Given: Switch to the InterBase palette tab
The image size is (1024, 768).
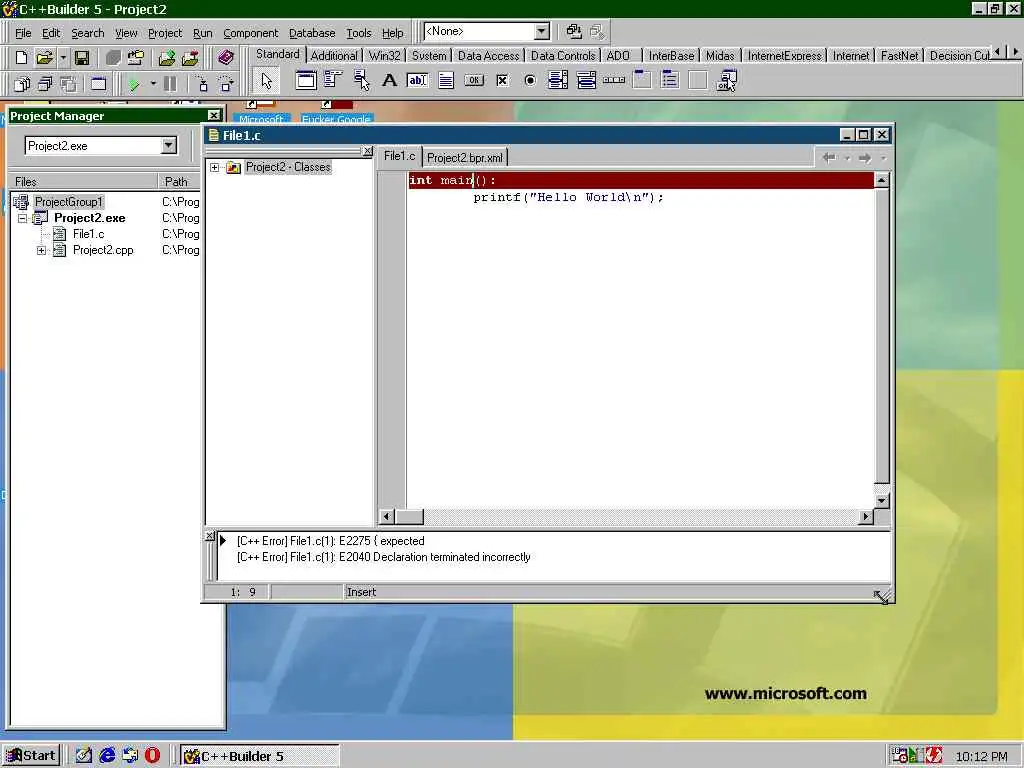Looking at the screenshot, I should click(x=671, y=56).
